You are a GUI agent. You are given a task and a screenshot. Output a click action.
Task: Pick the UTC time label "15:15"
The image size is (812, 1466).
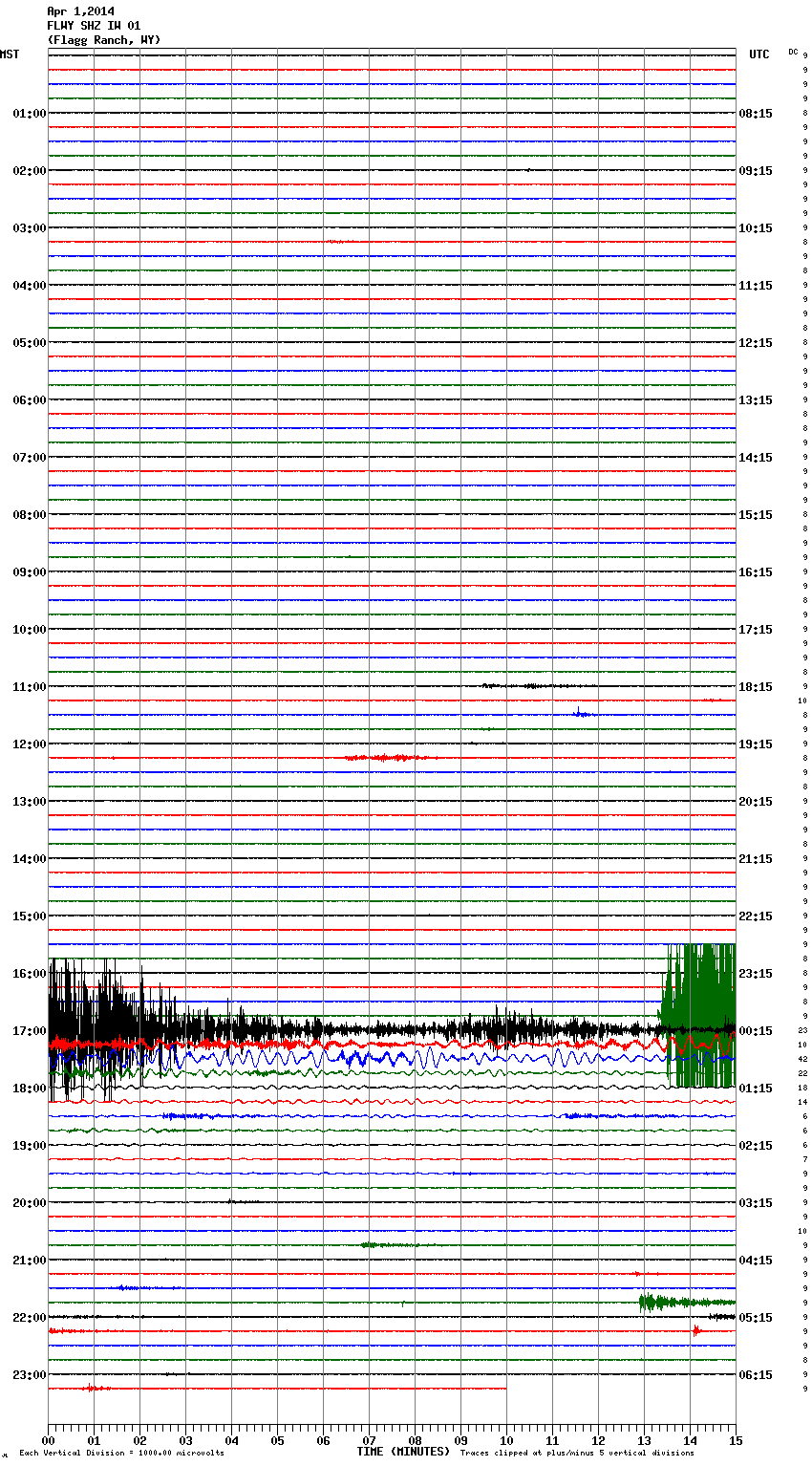coord(756,515)
